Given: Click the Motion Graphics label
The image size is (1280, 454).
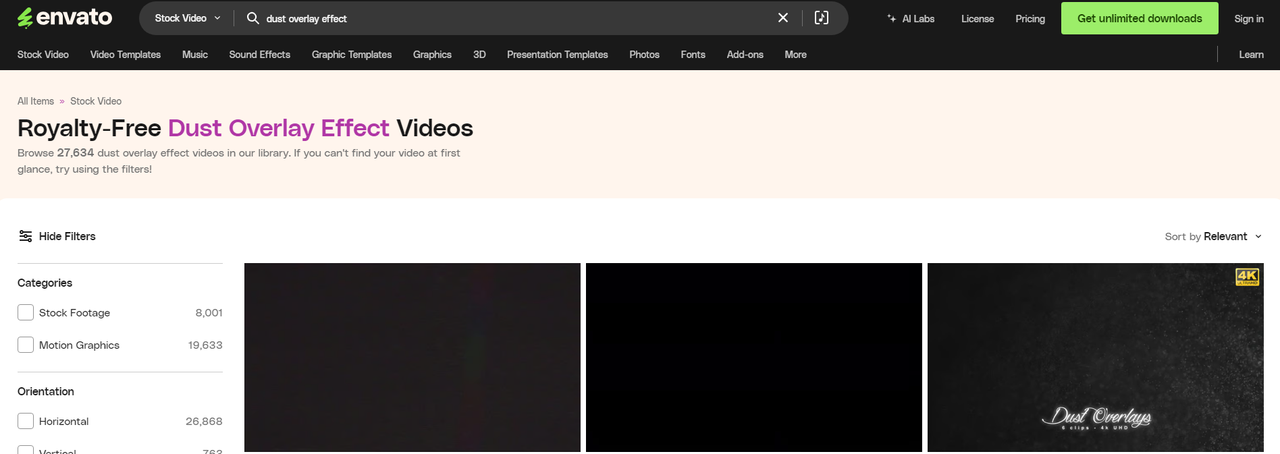Looking at the screenshot, I should point(79,345).
